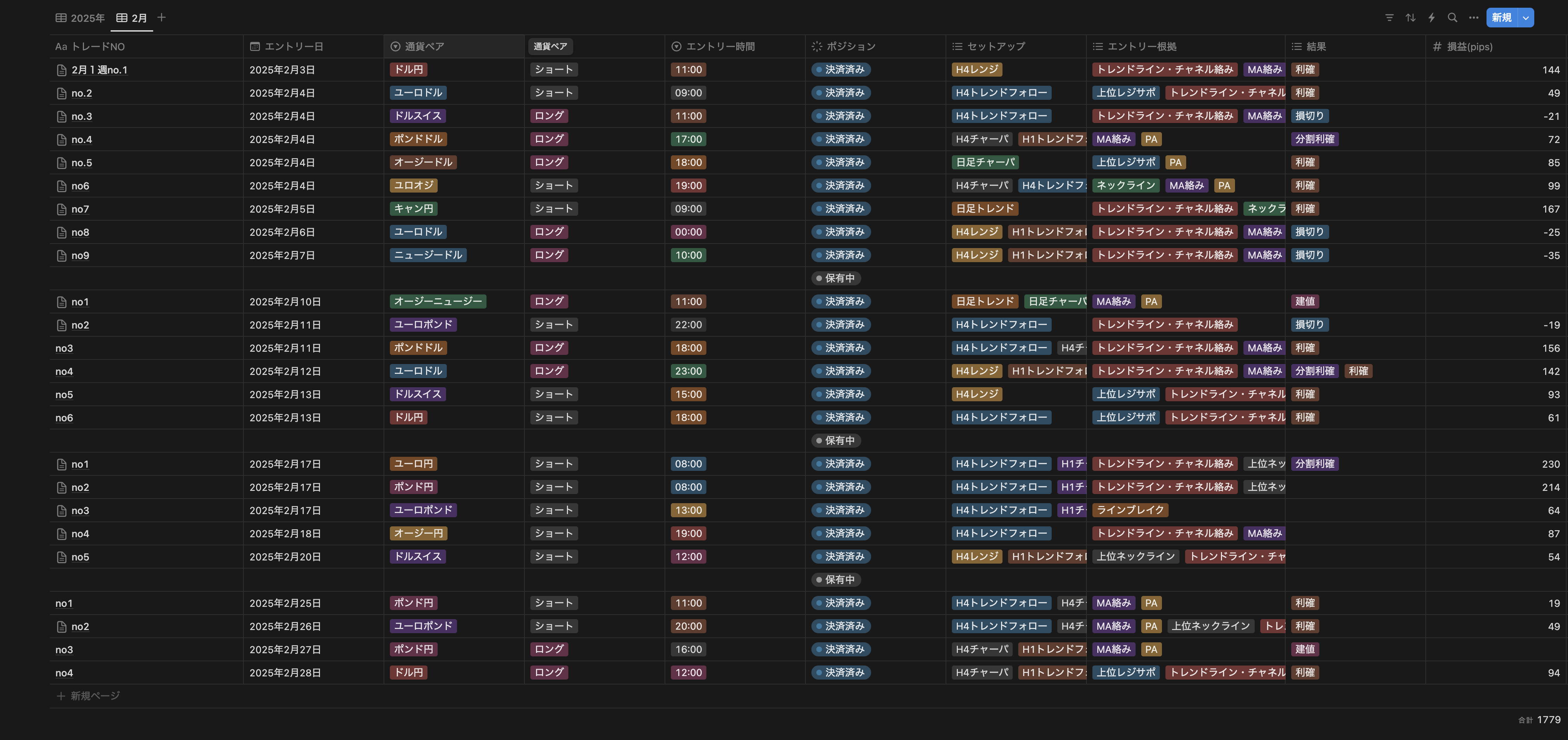The width and height of the screenshot is (1568, 740).
Task: Click the blue 新規 button
Action: [x=1502, y=18]
